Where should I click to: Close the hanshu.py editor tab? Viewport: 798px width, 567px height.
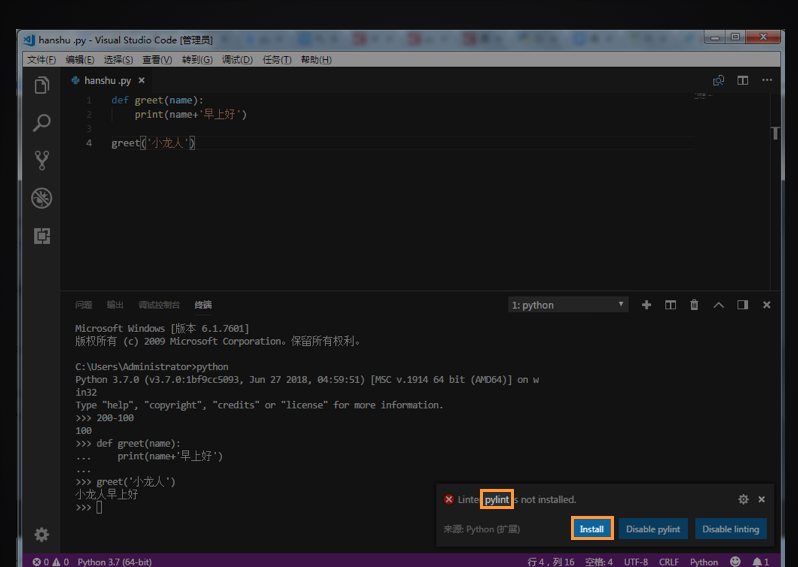click(x=141, y=80)
